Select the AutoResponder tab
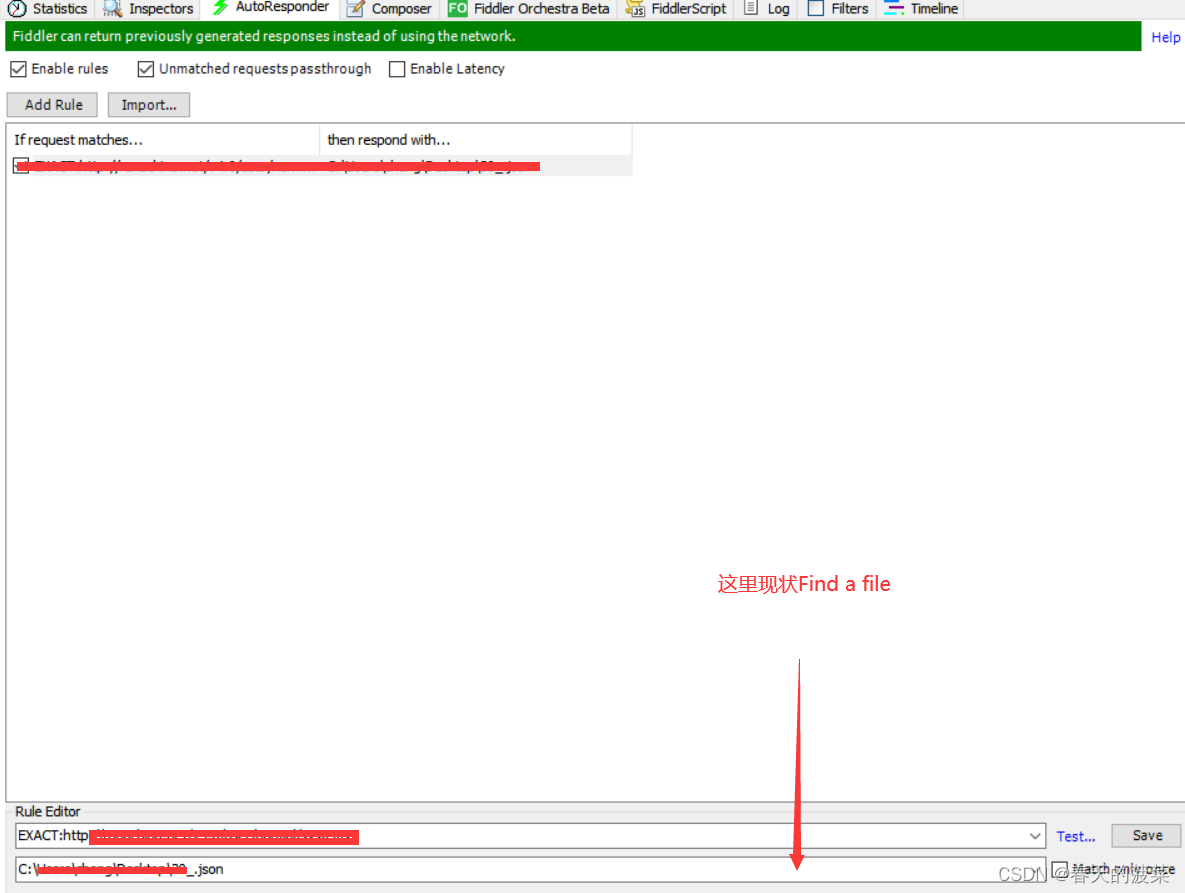The width and height of the screenshot is (1185, 893). [271, 8]
